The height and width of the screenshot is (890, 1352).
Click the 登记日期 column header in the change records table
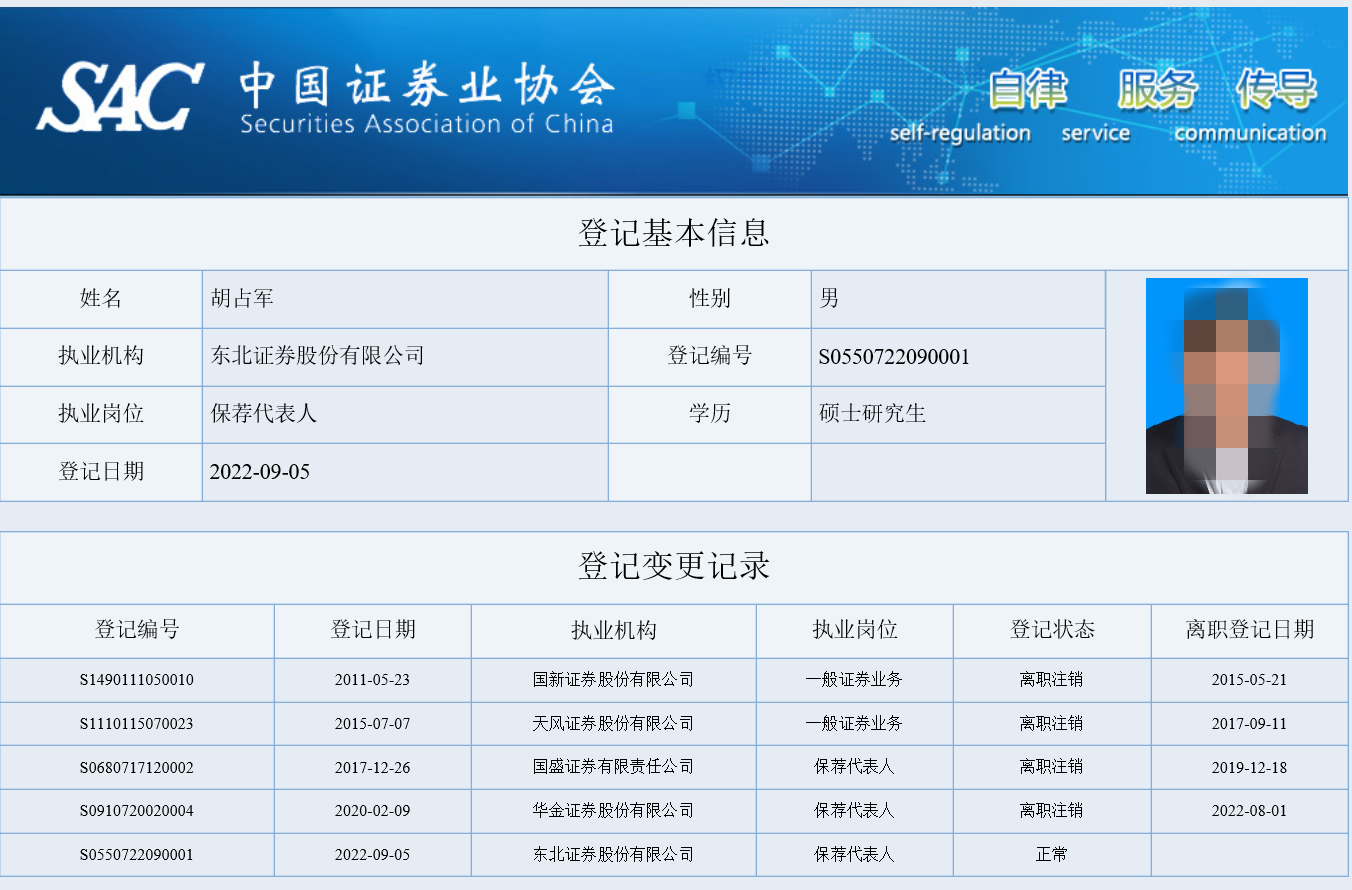click(x=373, y=630)
